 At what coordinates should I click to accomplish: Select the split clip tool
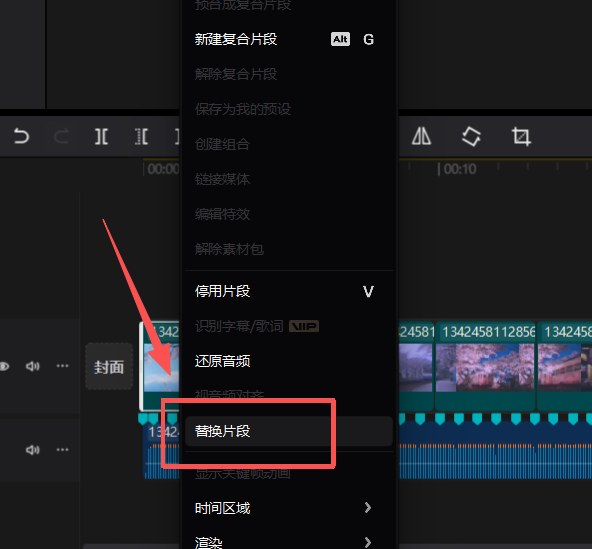(101, 136)
